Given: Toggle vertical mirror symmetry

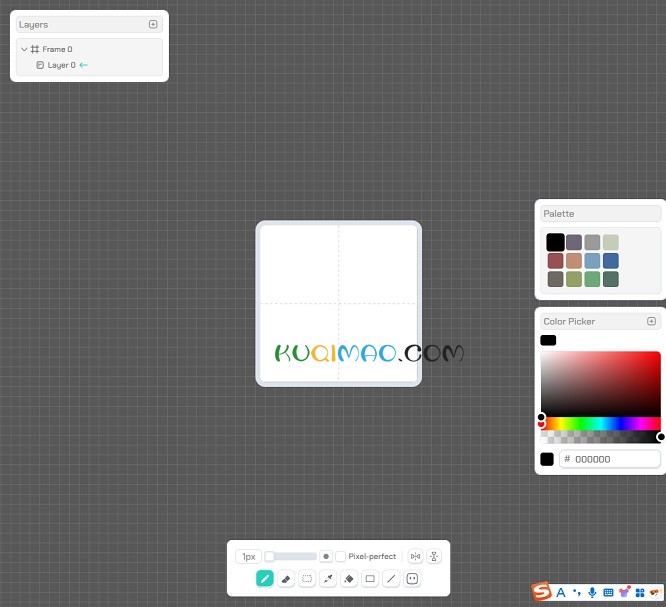Looking at the screenshot, I should [434, 556].
